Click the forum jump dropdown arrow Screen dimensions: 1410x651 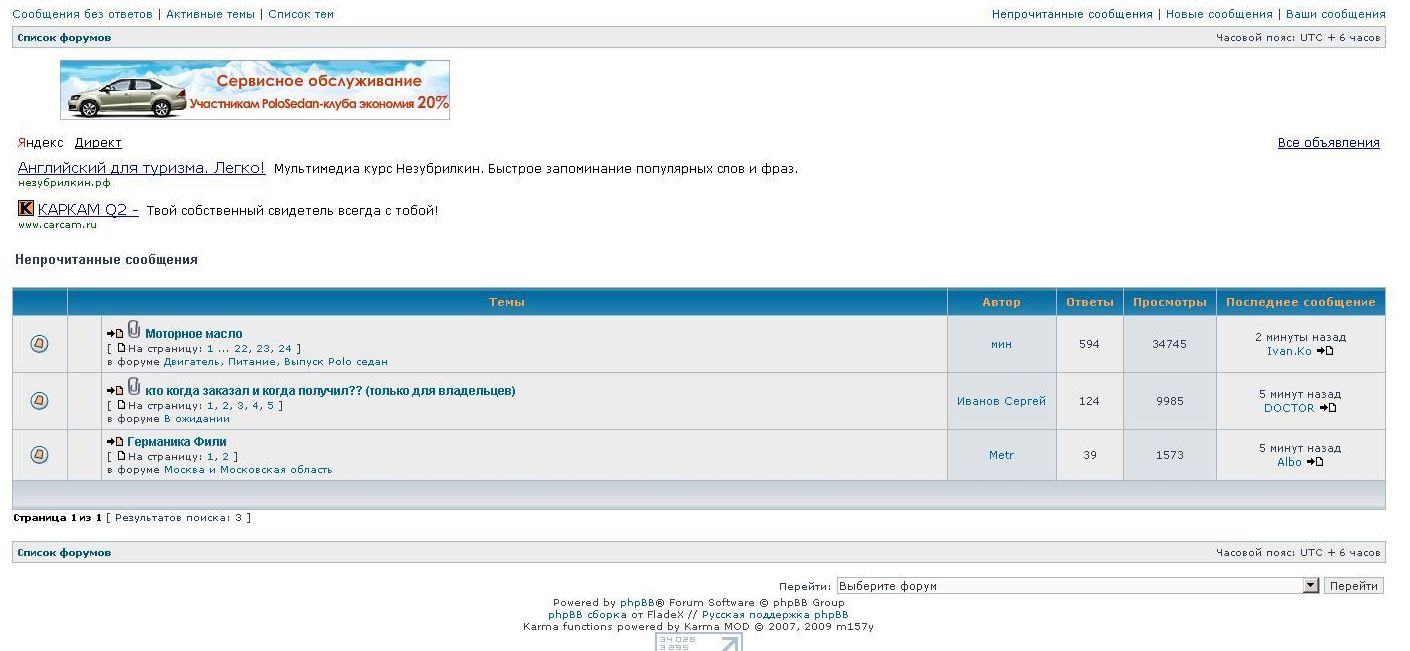click(1311, 586)
